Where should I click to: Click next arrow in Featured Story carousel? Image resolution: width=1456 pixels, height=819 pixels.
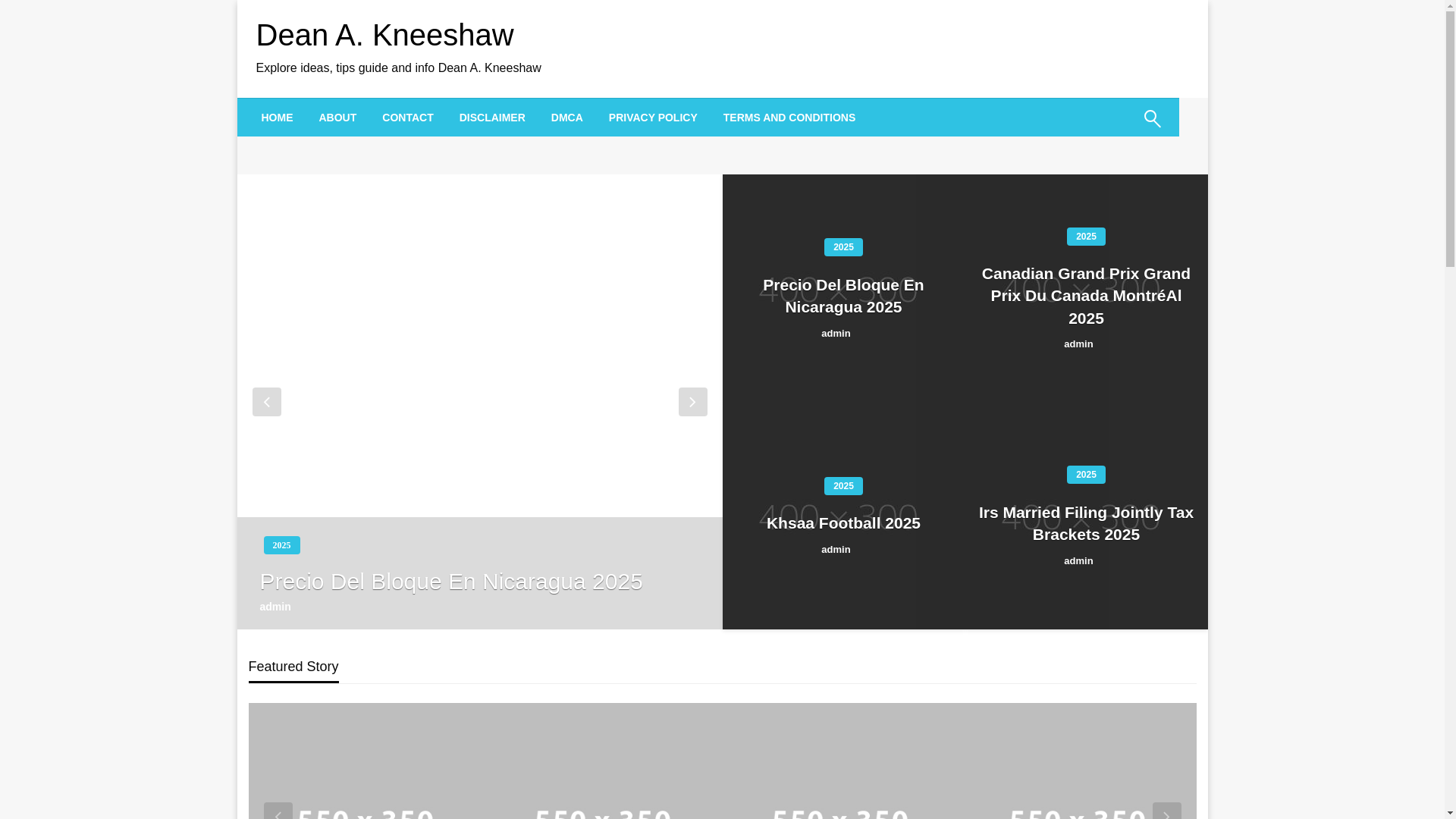click(1166, 811)
